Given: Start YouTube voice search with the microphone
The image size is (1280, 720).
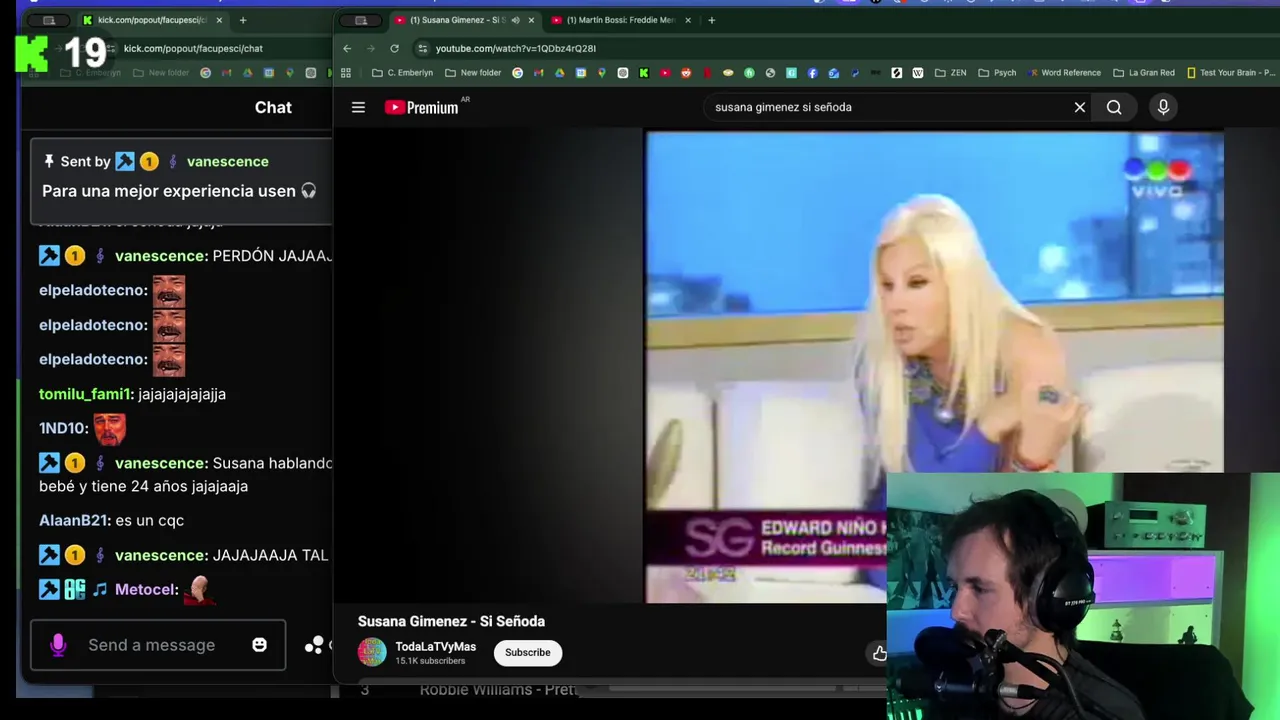Looking at the screenshot, I should (1163, 107).
